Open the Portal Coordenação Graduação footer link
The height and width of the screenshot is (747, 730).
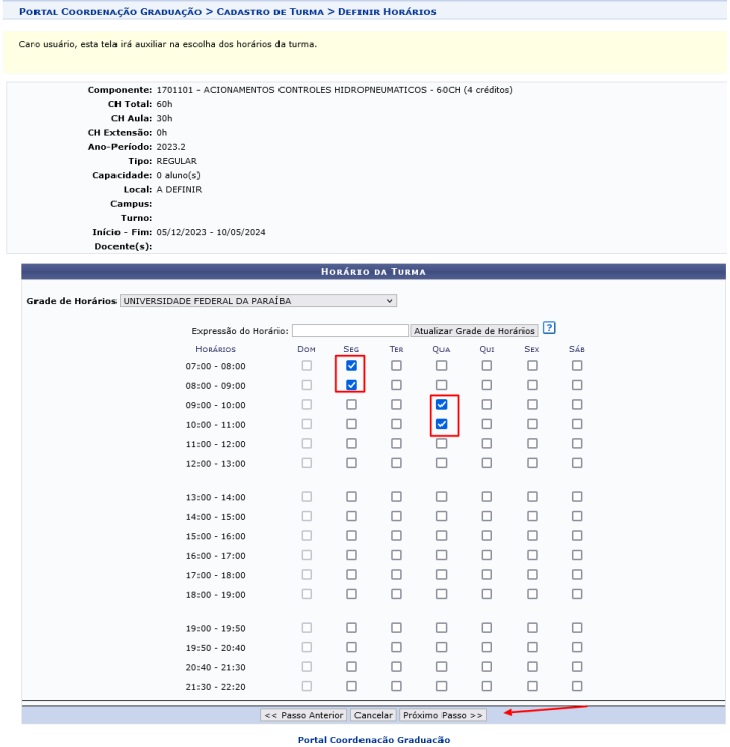pos(374,740)
